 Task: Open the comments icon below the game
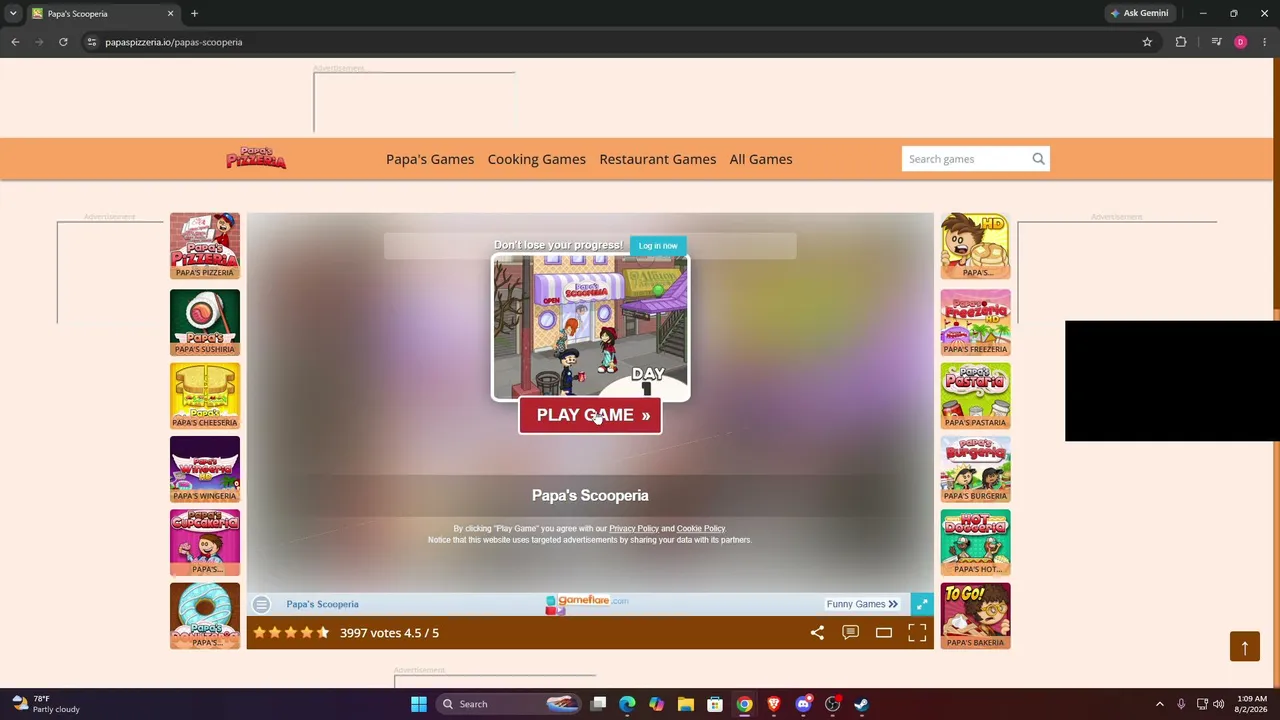(851, 632)
